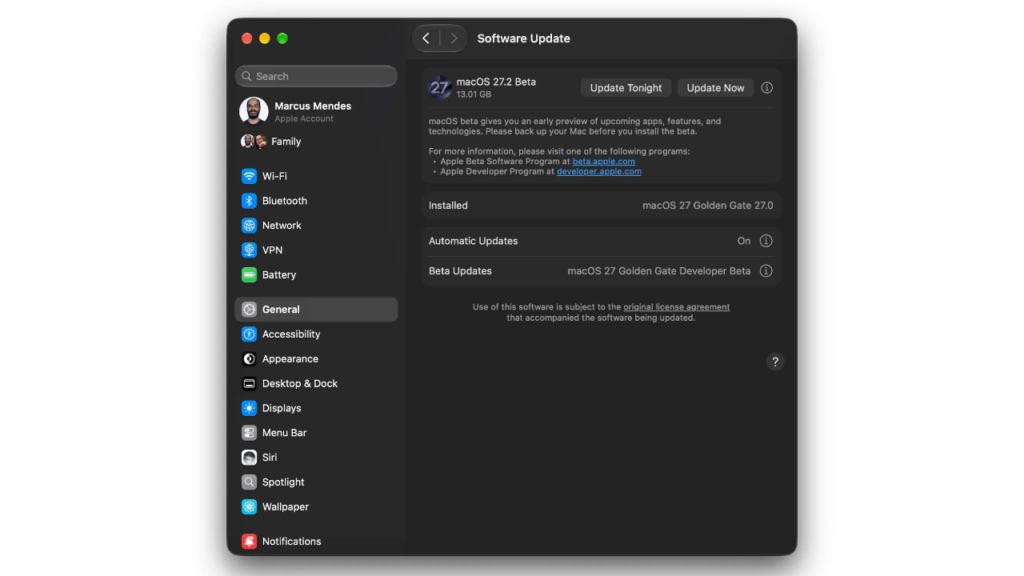This screenshot has width=1024, height=576.
Task: Click the Software Update title
Action: [x=524, y=39]
